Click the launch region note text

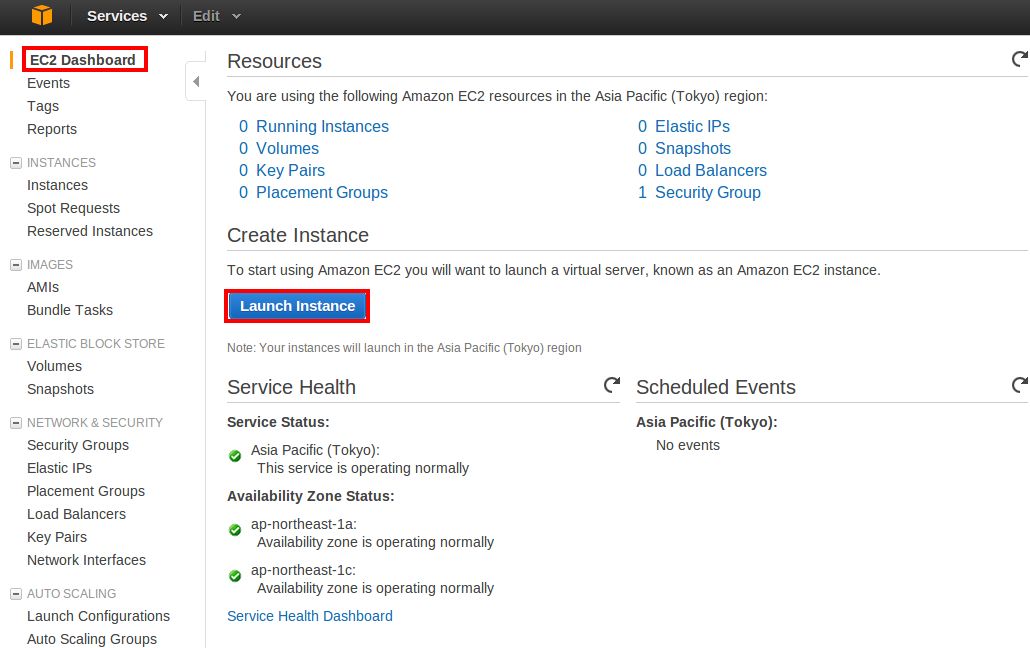click(x=405, y=348)
